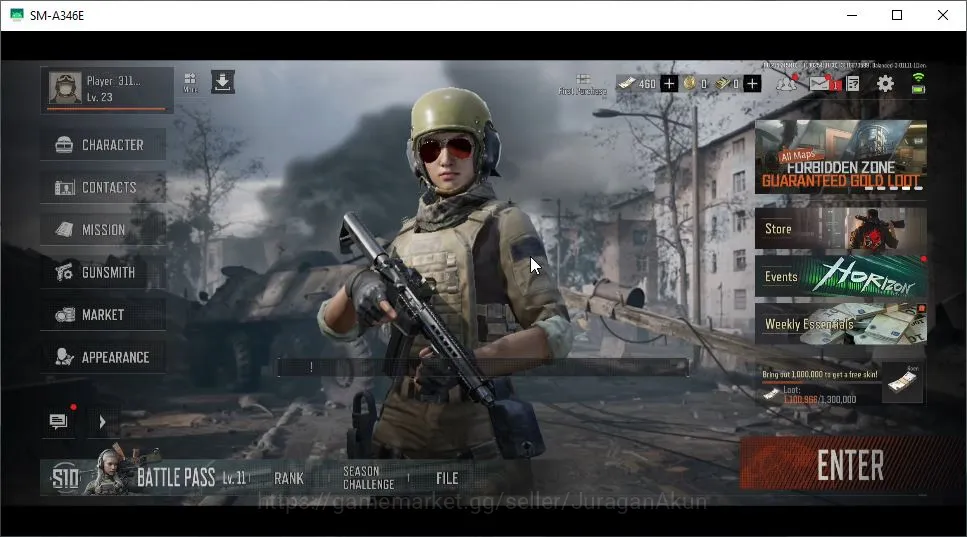Open the settings gear
Image resolution: width=967 pixels, height=537 pixels.
(x=885, y=83)
